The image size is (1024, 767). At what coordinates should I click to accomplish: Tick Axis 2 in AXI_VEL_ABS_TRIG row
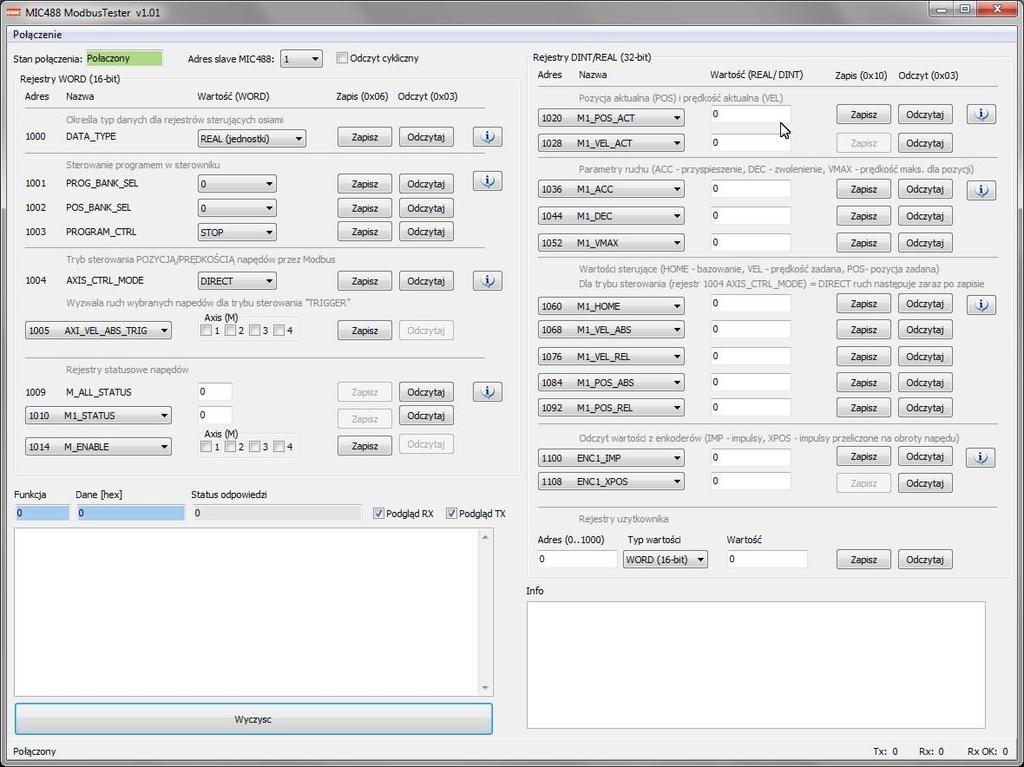pos(231,331)
